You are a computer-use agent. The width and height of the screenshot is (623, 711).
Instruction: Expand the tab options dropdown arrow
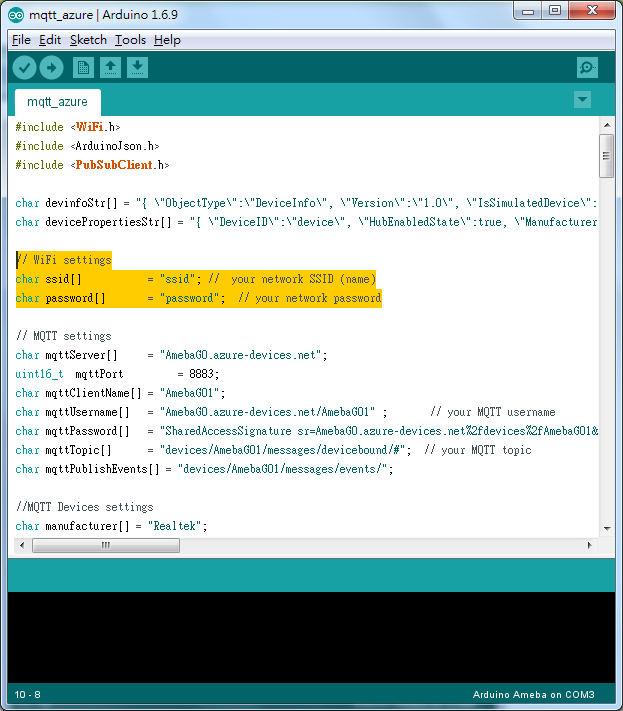pos(582,99)
